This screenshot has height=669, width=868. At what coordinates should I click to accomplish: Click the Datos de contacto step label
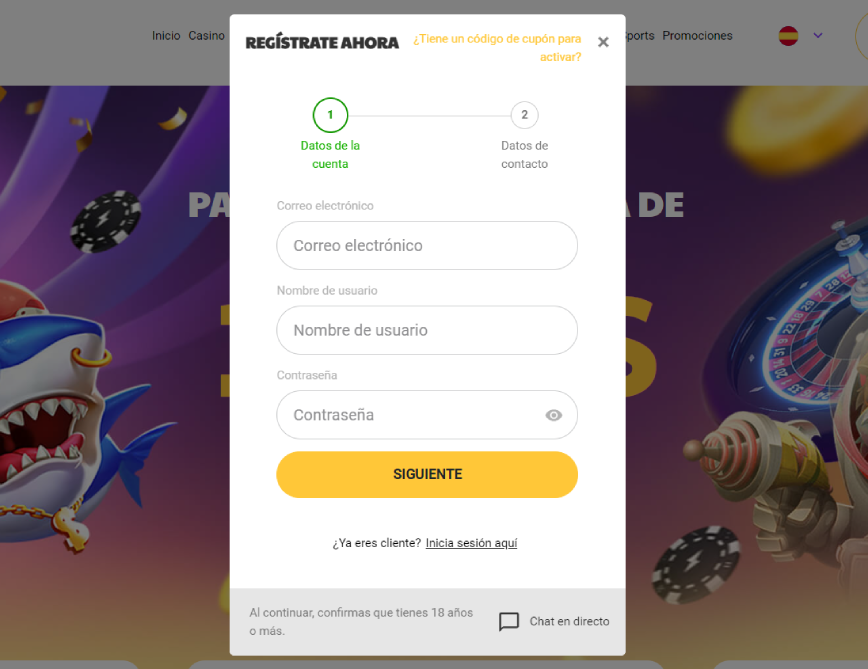coord(524,154)
